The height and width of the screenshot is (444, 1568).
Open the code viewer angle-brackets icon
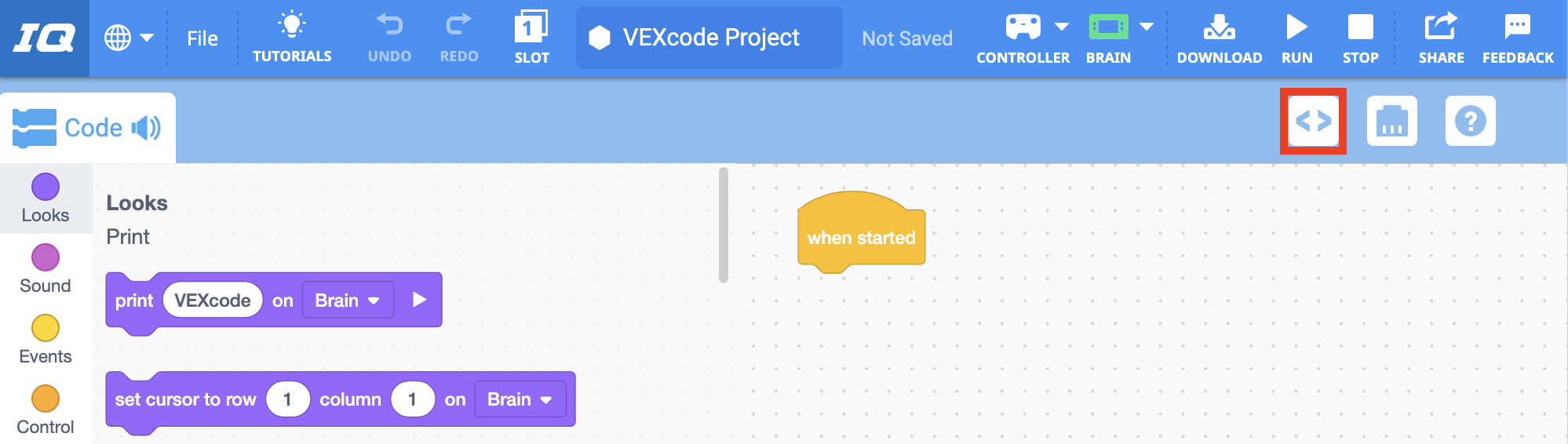click(x=1313, y=121)
